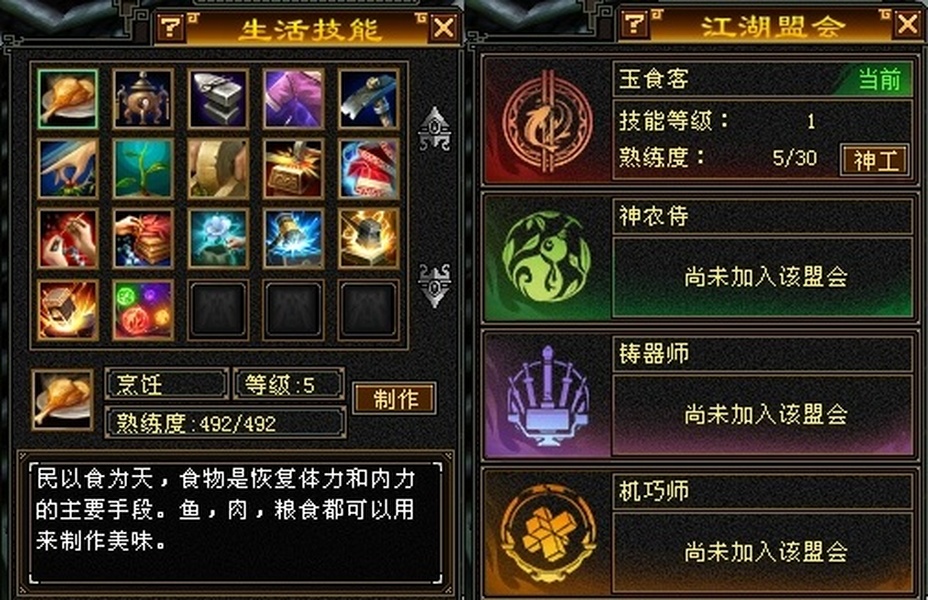
Task: Select the cooking chicken leg skill icon
Action: click(x=67, y=99)
